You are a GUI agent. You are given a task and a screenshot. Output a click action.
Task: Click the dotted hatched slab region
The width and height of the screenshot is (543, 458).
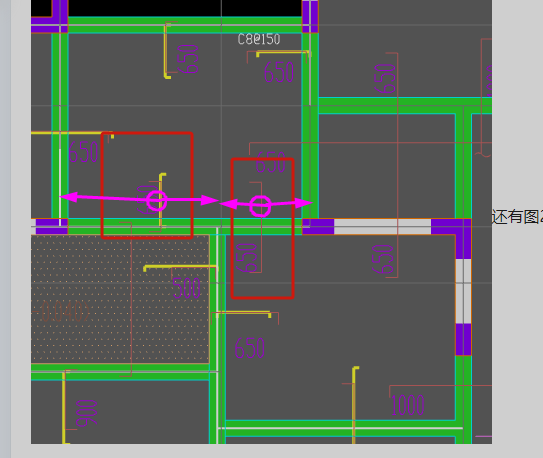click(120, 299)
